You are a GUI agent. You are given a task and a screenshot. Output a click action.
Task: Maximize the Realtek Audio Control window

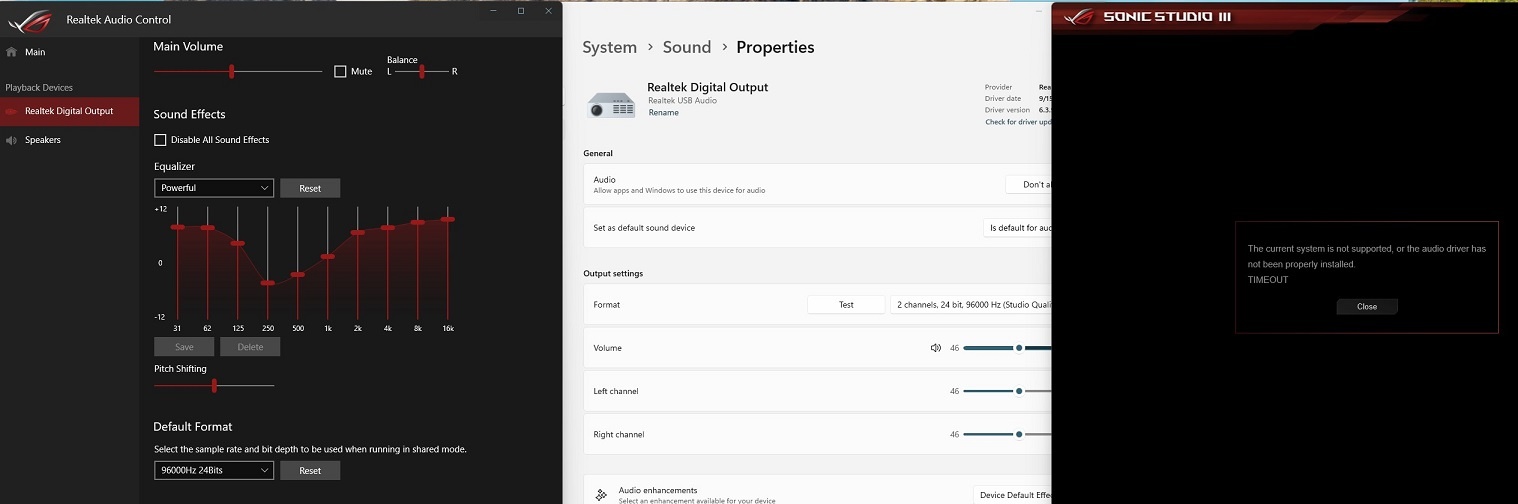[x=521, y=10]
